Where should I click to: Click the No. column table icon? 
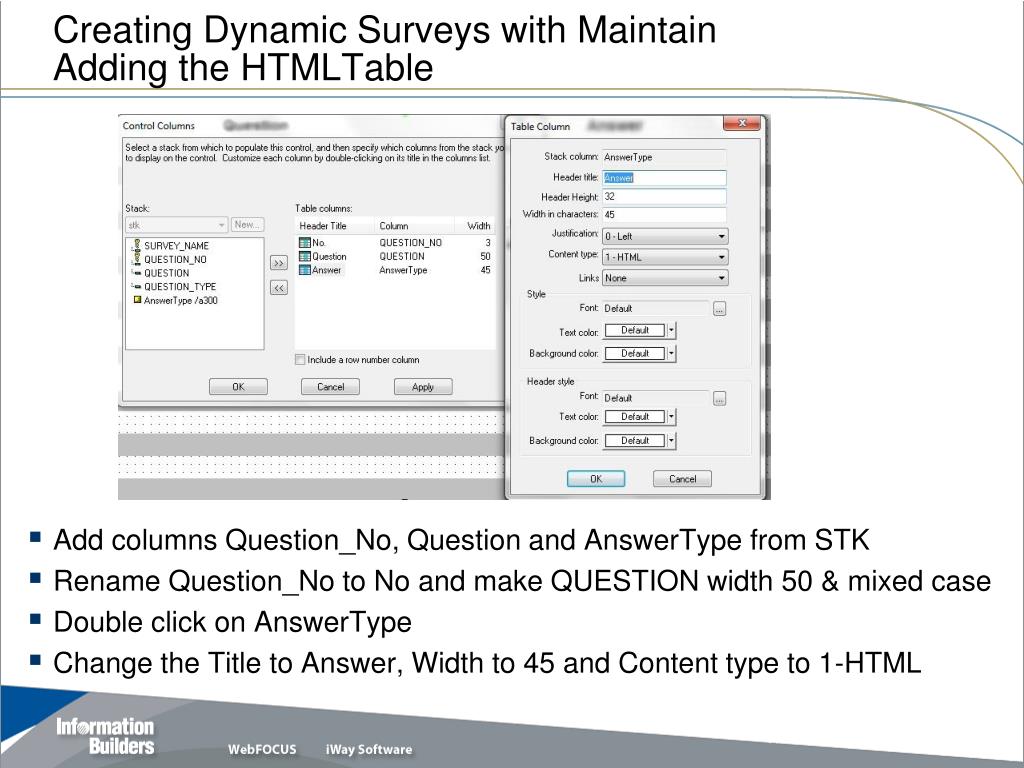tap(304, 242)
